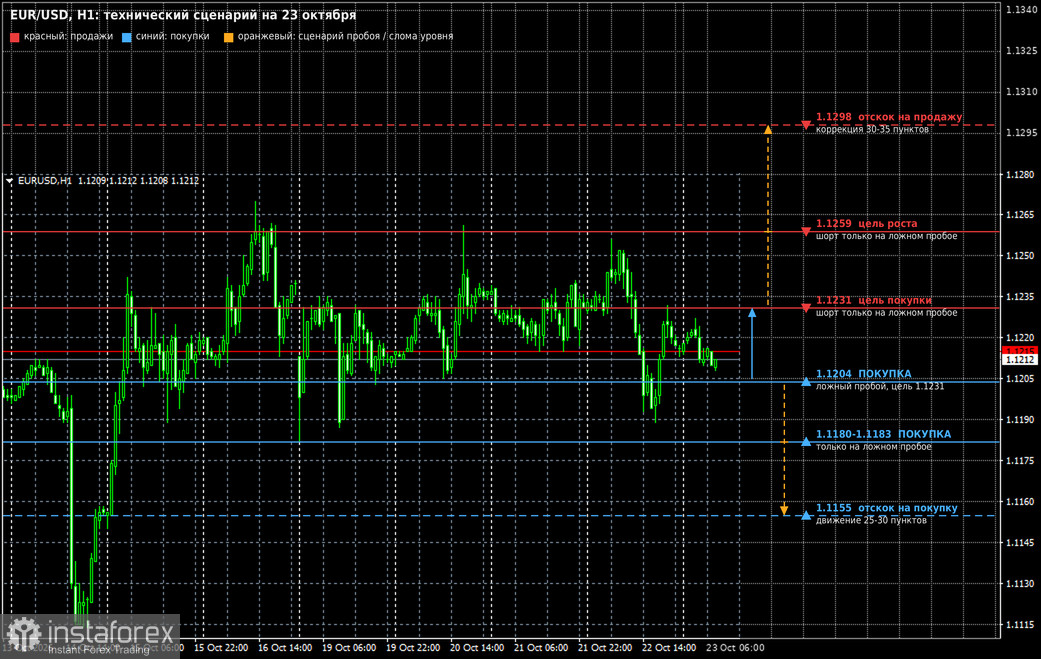Click the orange down-arrowhead near 1.1155
Viewport: 1041px width, 659px height.
coord(784,510)
